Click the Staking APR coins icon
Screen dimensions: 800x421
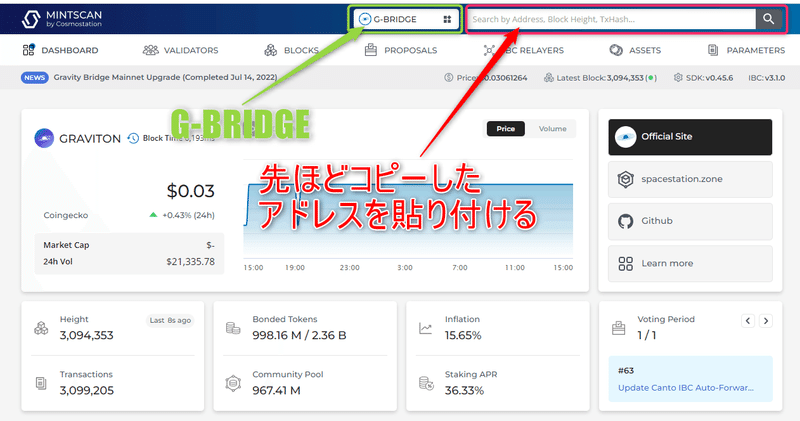[426, 383]
